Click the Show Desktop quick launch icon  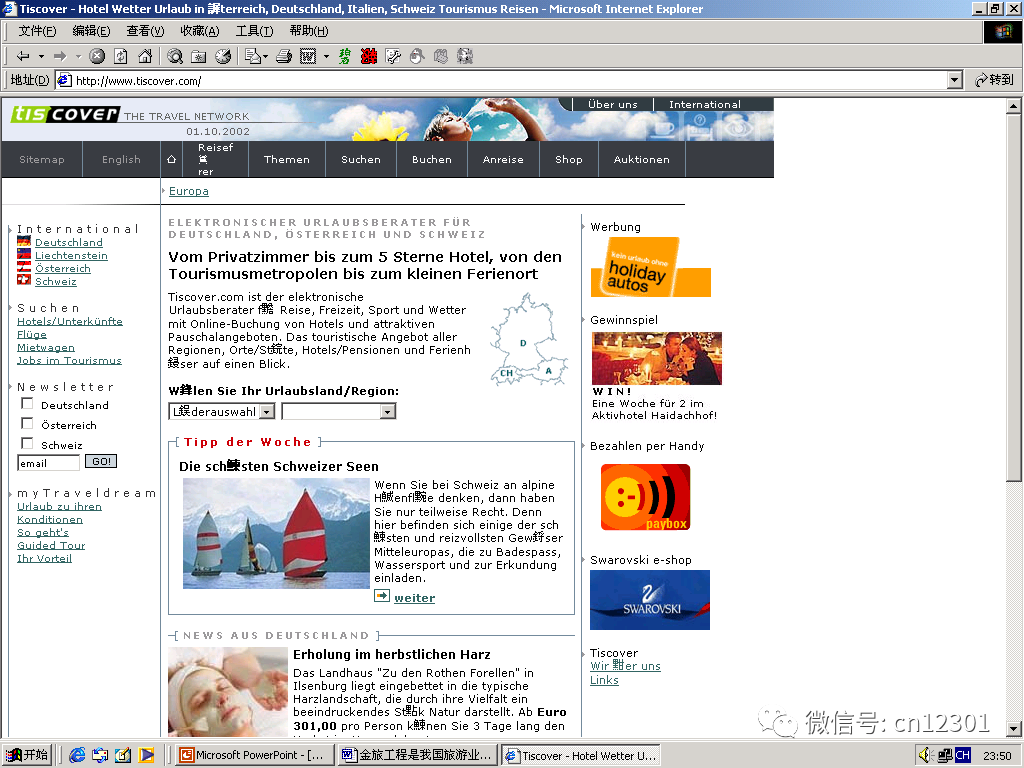tap(123, 755)
